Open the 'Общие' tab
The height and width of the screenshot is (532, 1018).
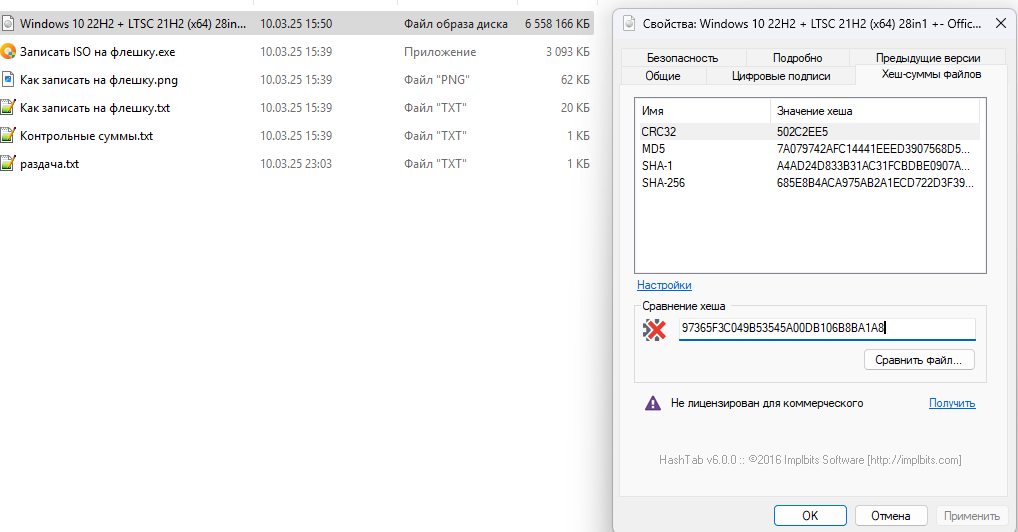pos(663,75)
